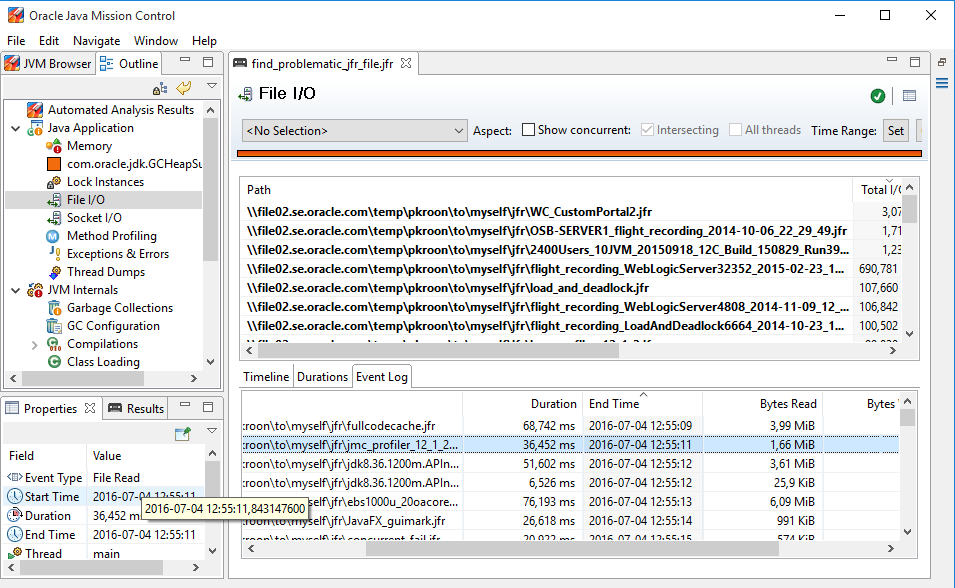The image size is (955, 588).
Task: Select the Method Profiling page
Action: pos(111,236)
